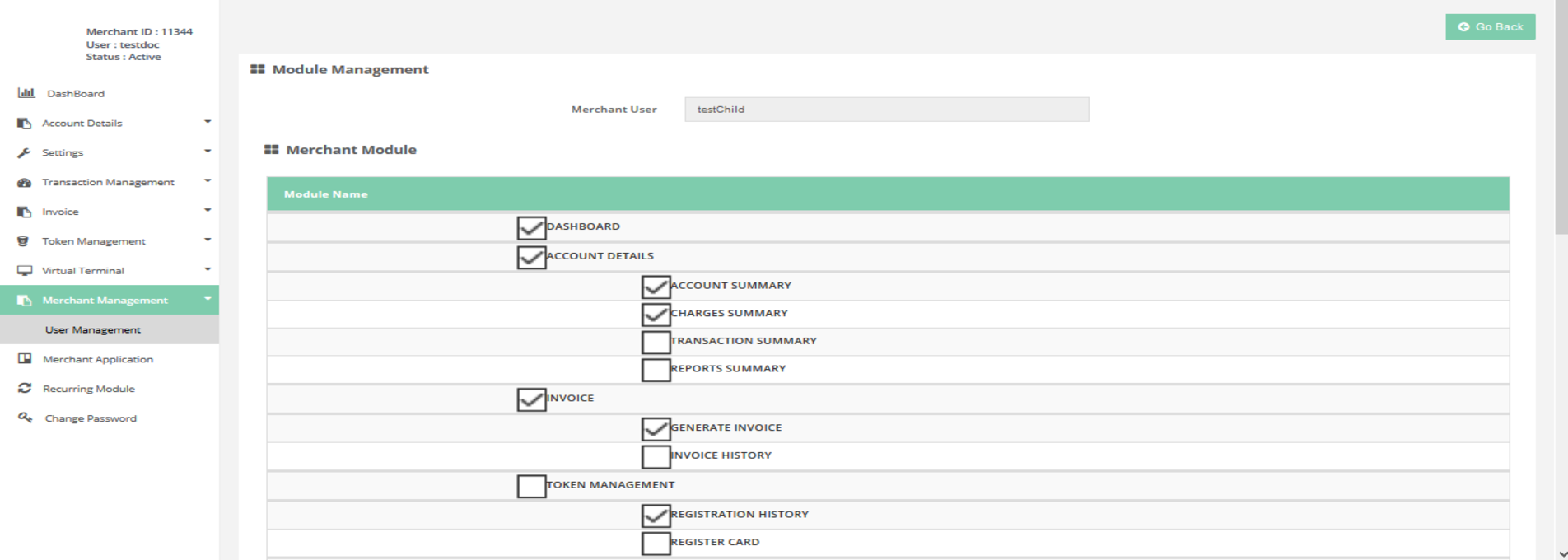This screenshot has width=1568, height=560.
Task: Enable the TRANSACTION SUMMARY checkbox
Action: coord(656,342)
